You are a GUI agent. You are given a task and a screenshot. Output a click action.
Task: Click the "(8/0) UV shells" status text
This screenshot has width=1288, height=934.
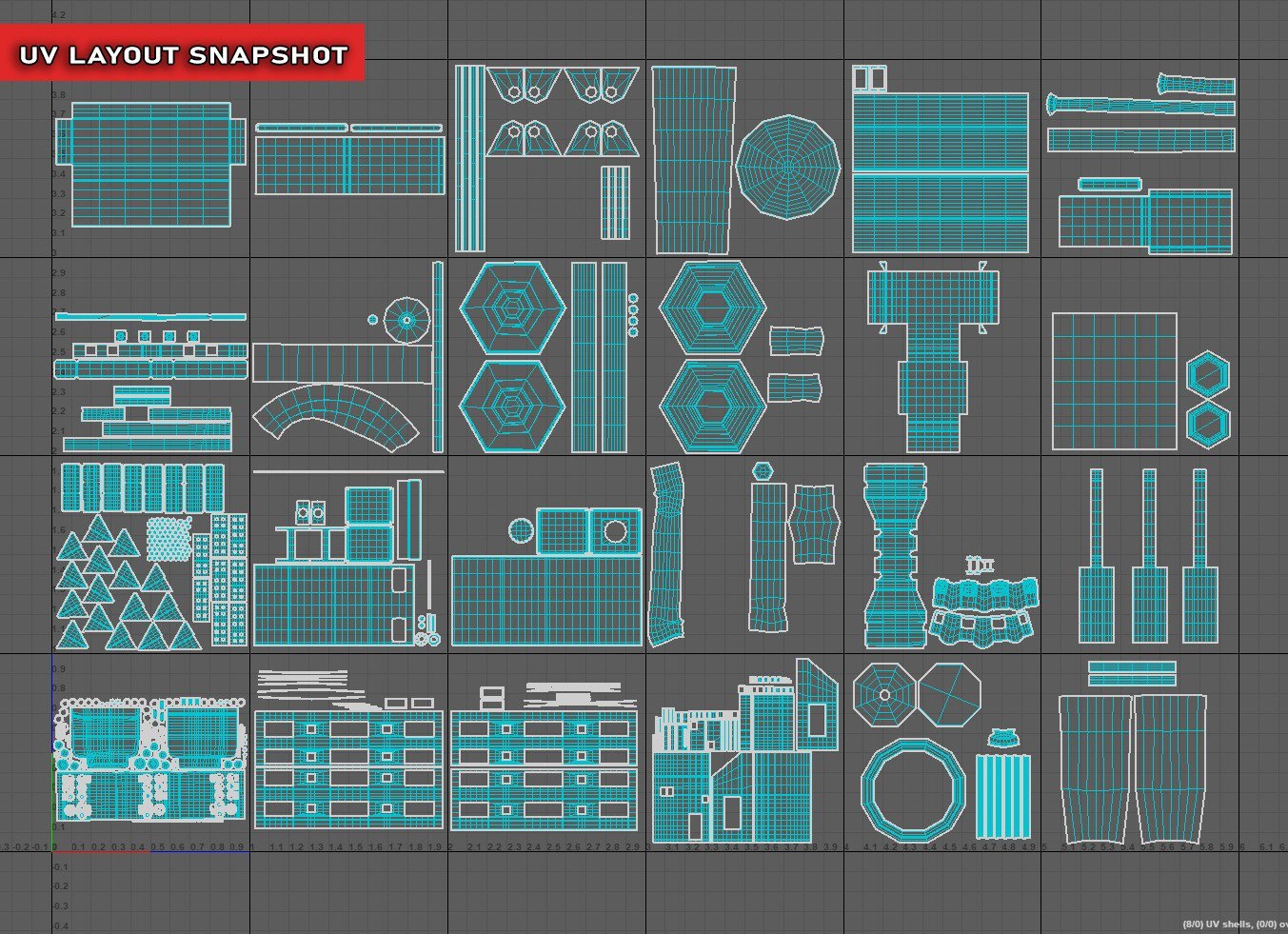pos(1218,924)
